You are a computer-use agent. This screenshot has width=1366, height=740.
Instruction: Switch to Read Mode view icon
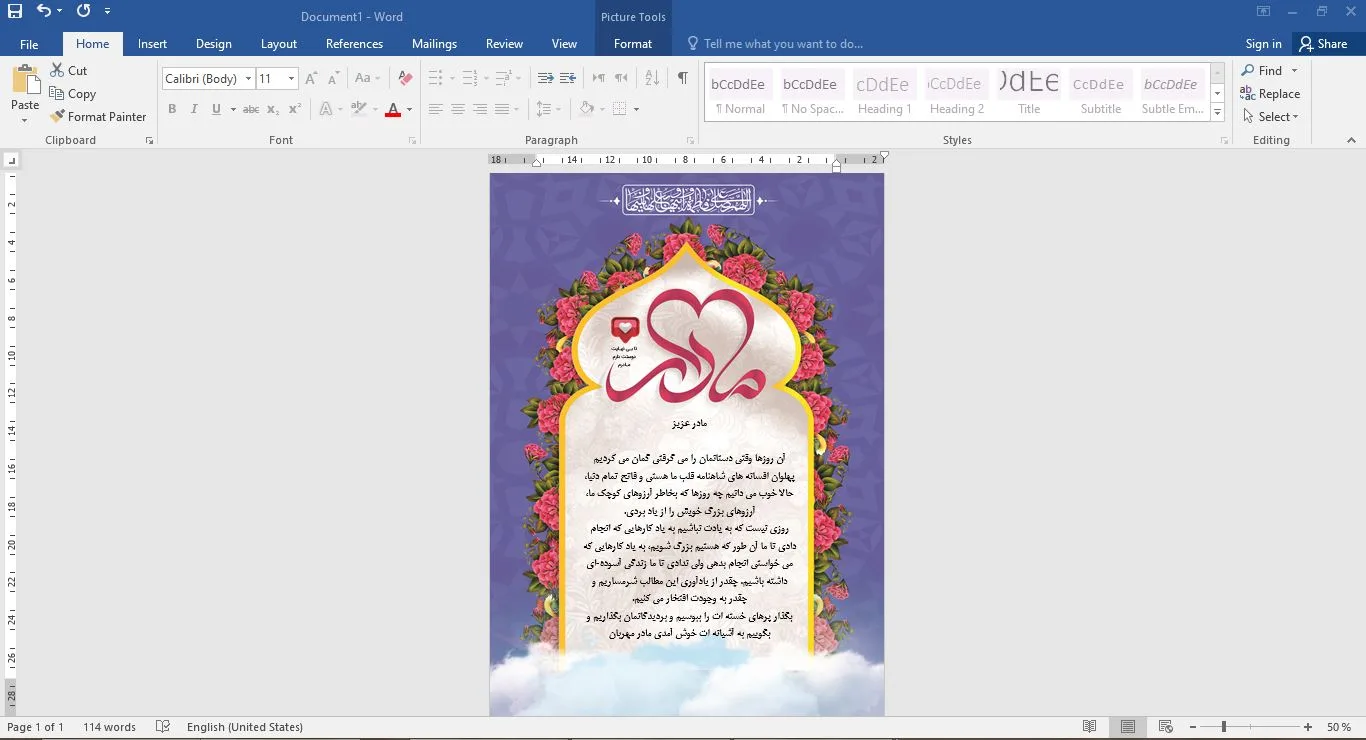(1090, 727)
